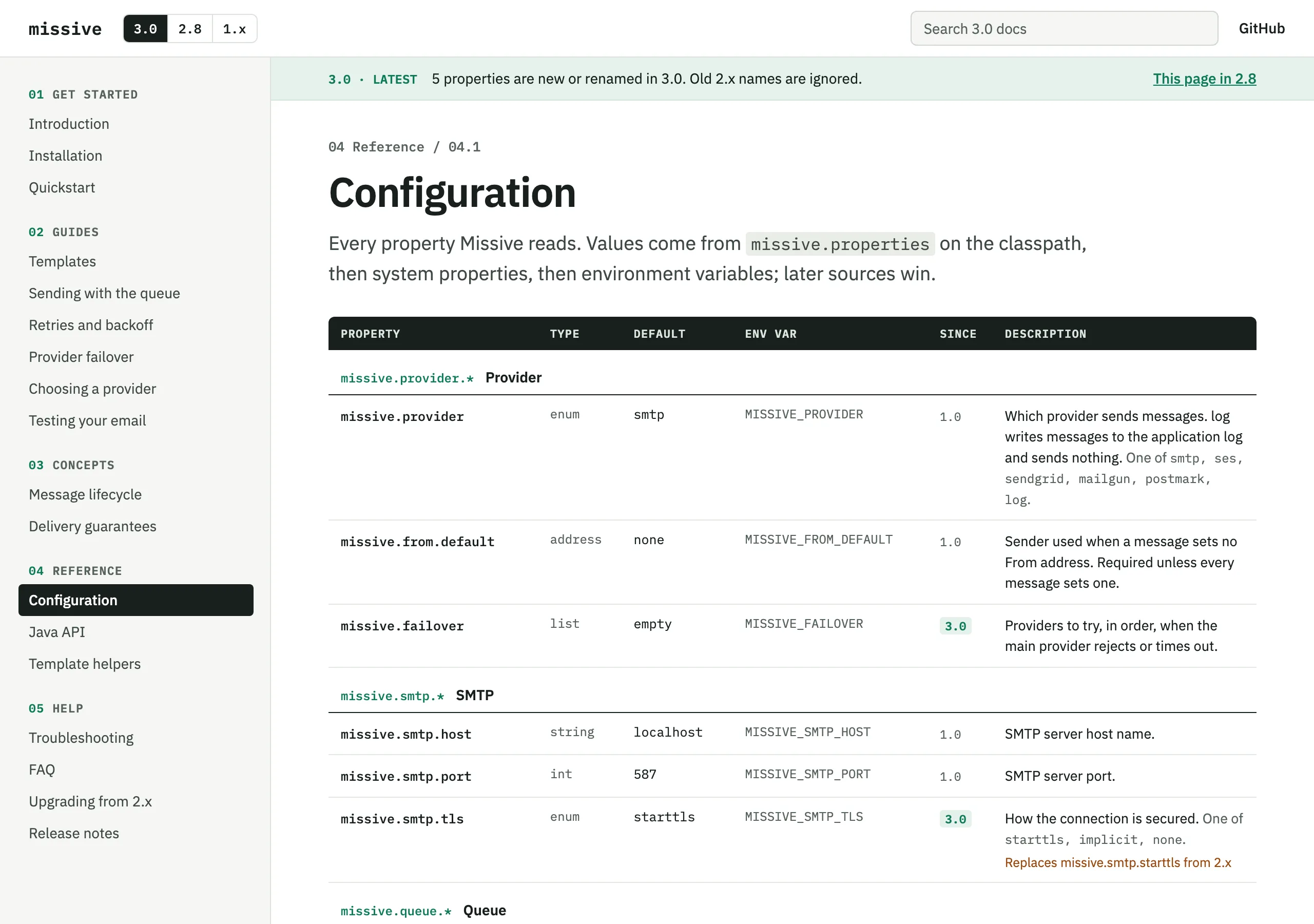Open 'Retries and backoff' guide
The image size is (1314, 924).
91,324
